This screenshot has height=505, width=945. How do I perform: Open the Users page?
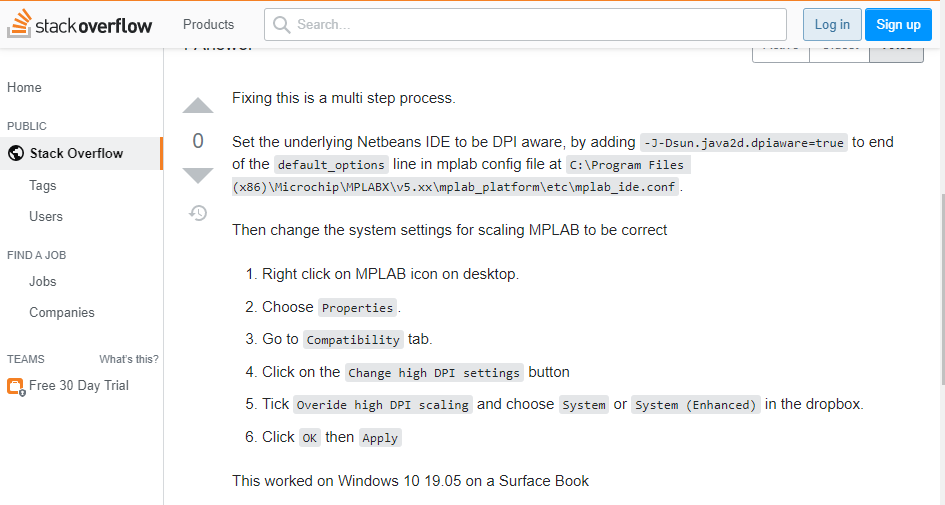(x=46, y=216)
